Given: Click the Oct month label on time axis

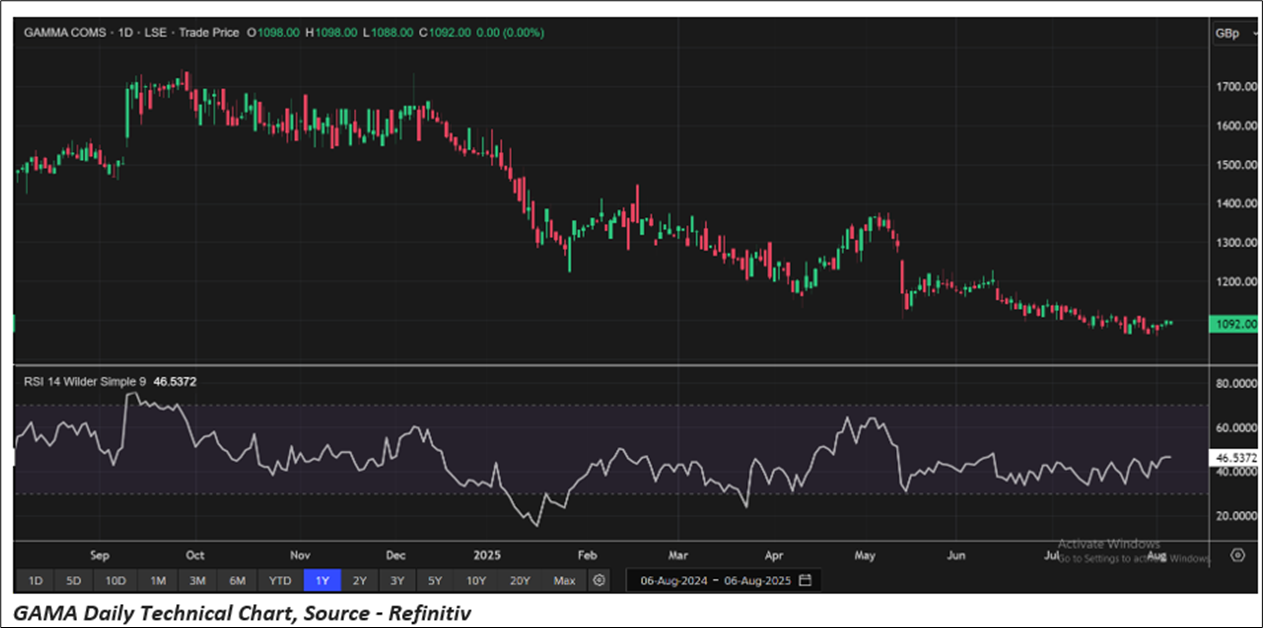Looking at the screenshot, I should [x=195, y=555].
